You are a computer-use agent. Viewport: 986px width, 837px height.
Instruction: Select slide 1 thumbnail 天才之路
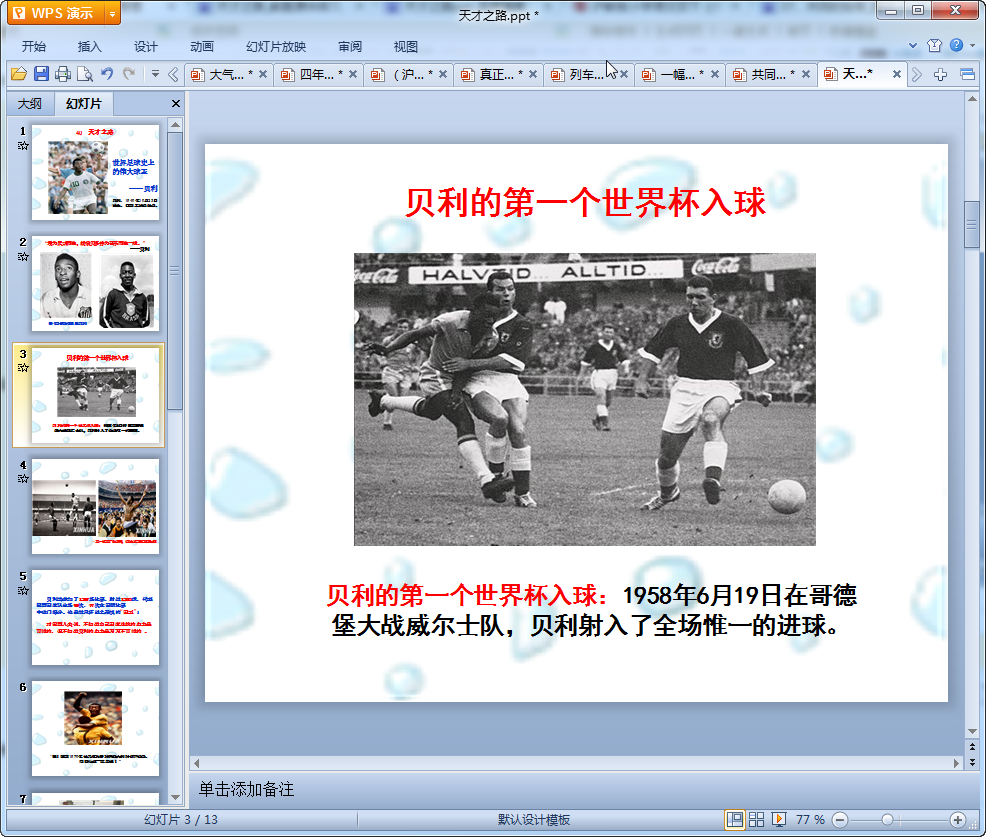pos(96,172)
